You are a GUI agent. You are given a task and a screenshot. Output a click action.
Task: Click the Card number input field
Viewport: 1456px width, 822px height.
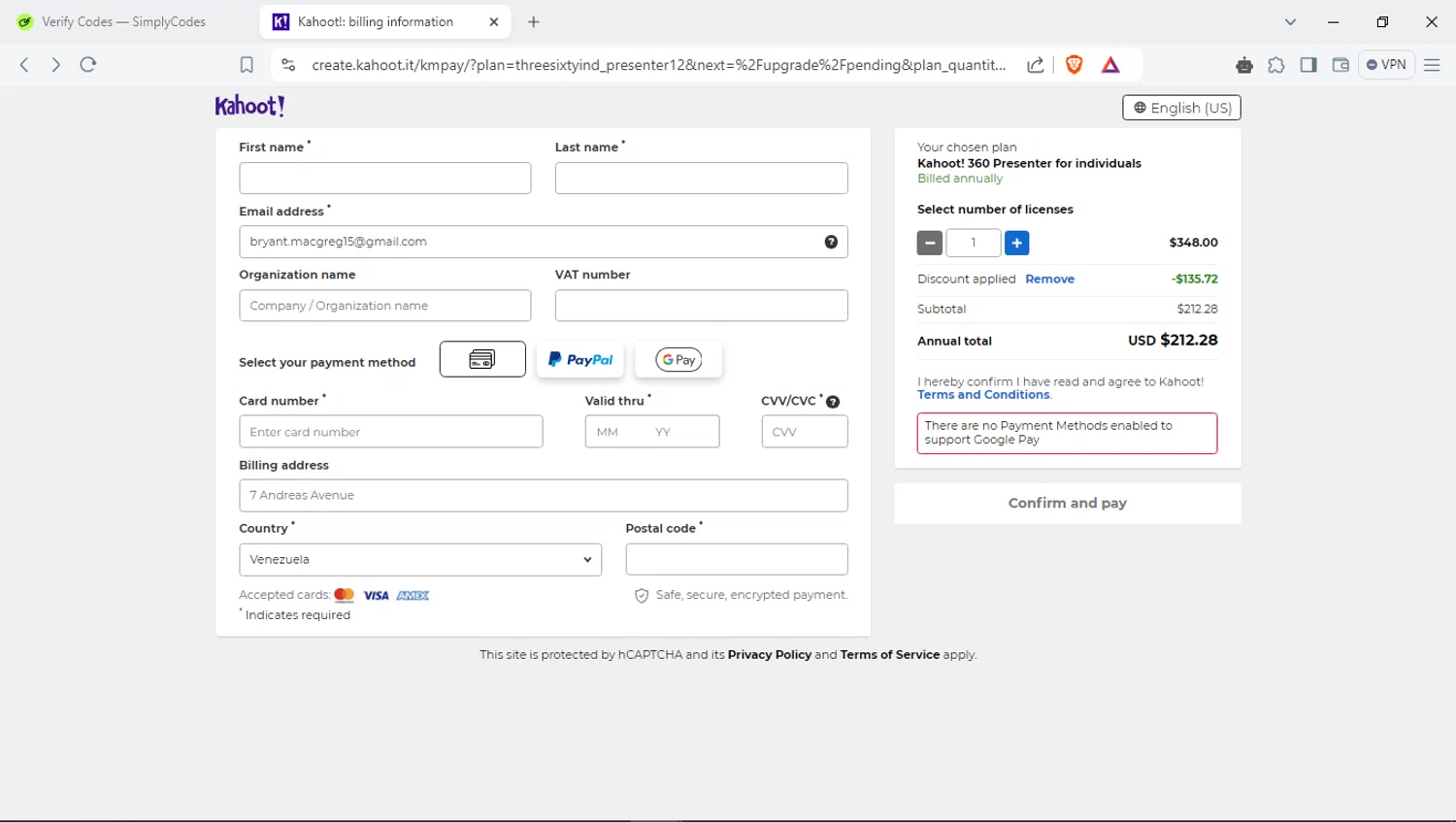390,432
